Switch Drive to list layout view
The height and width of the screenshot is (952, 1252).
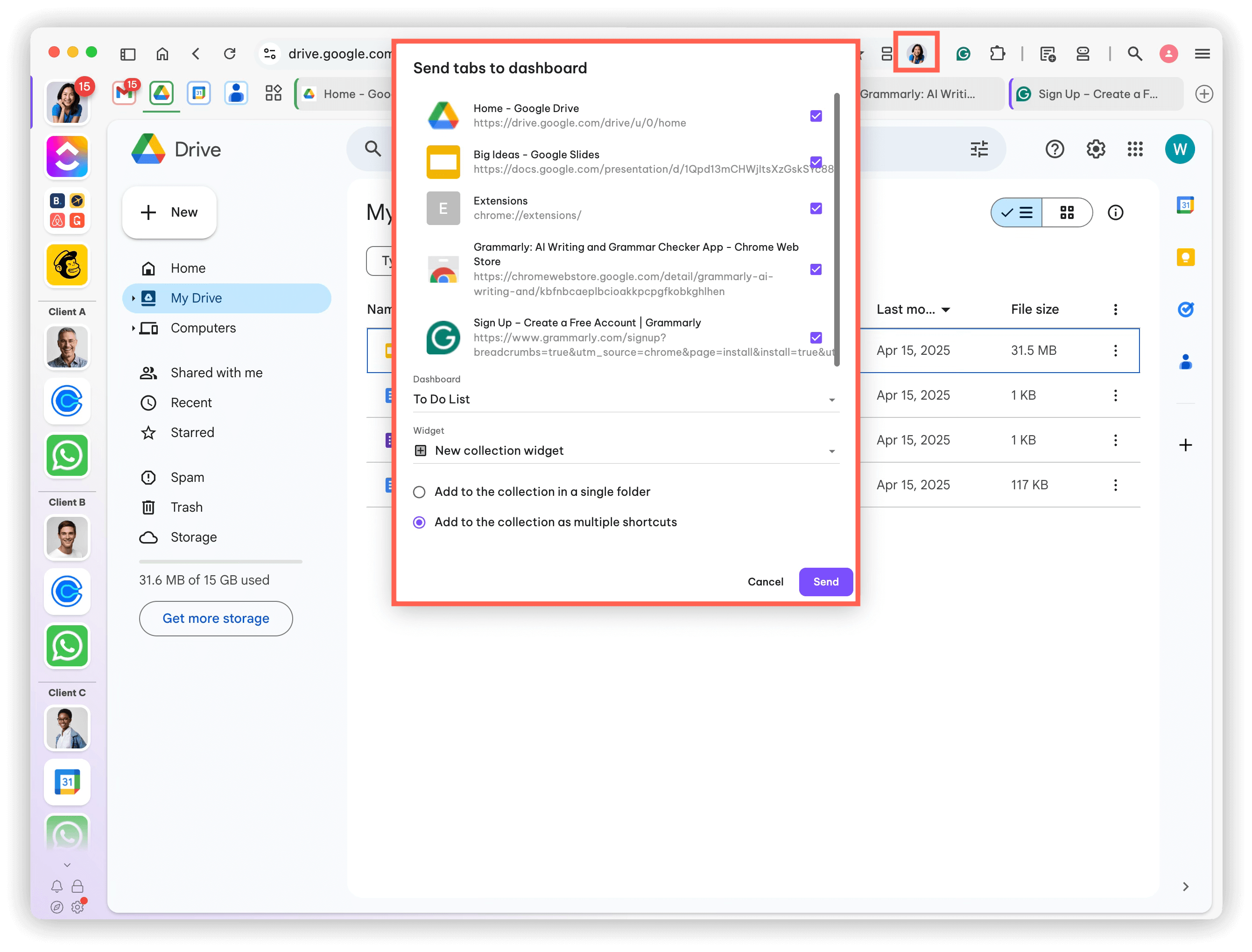[1016, 212]
